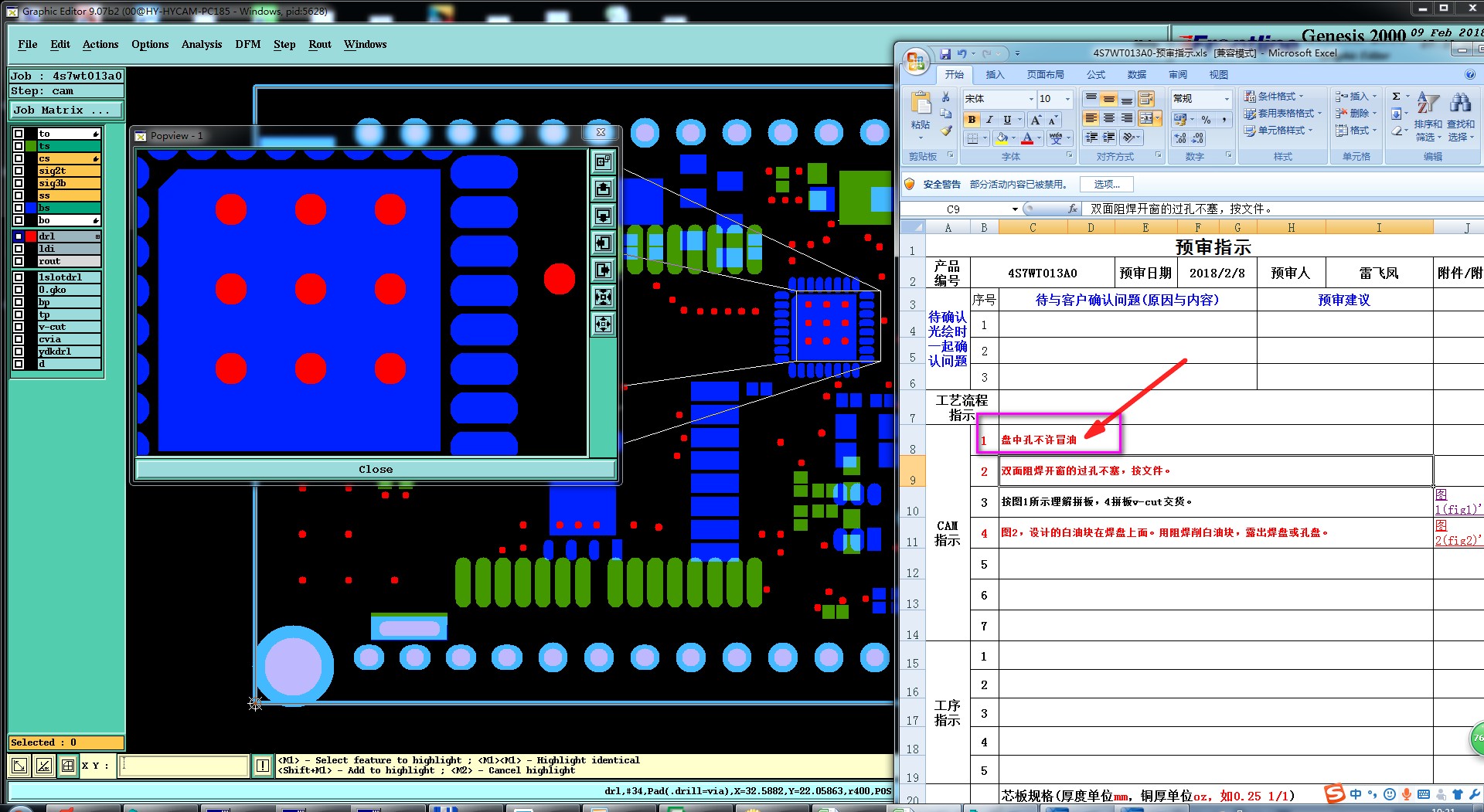Image resolution: width=1484 pixels, height=812 pixels.
Task: Click the first Popview side toolbar icon
Action: 603,162
